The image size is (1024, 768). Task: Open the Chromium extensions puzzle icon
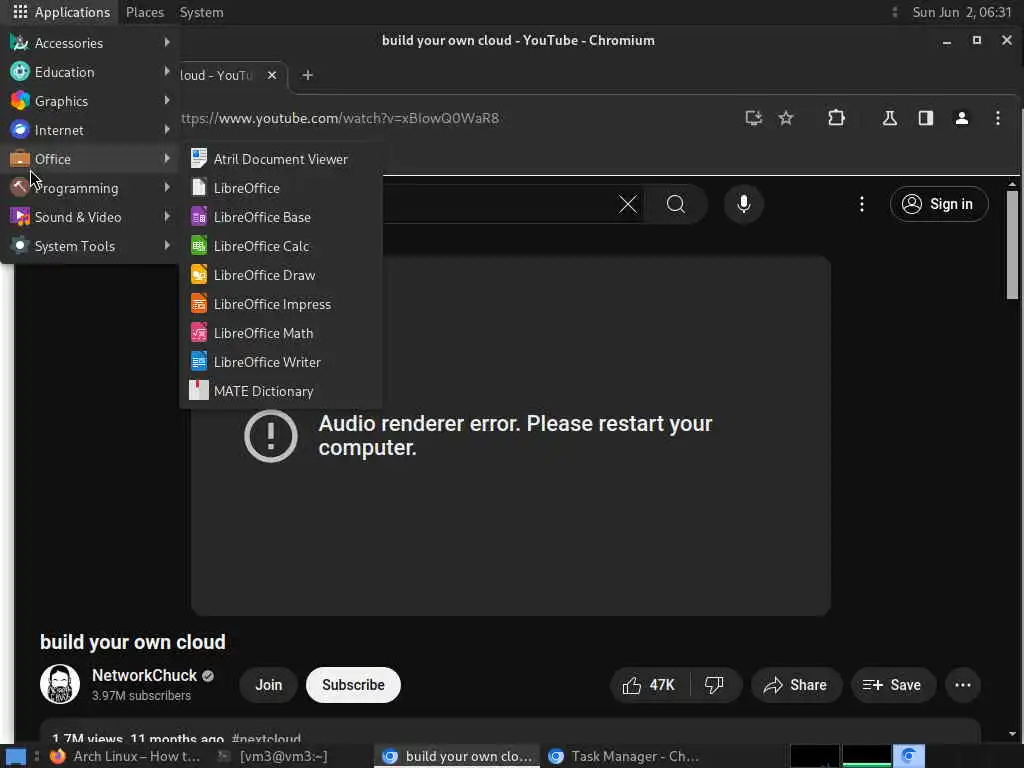coord(837,118)
